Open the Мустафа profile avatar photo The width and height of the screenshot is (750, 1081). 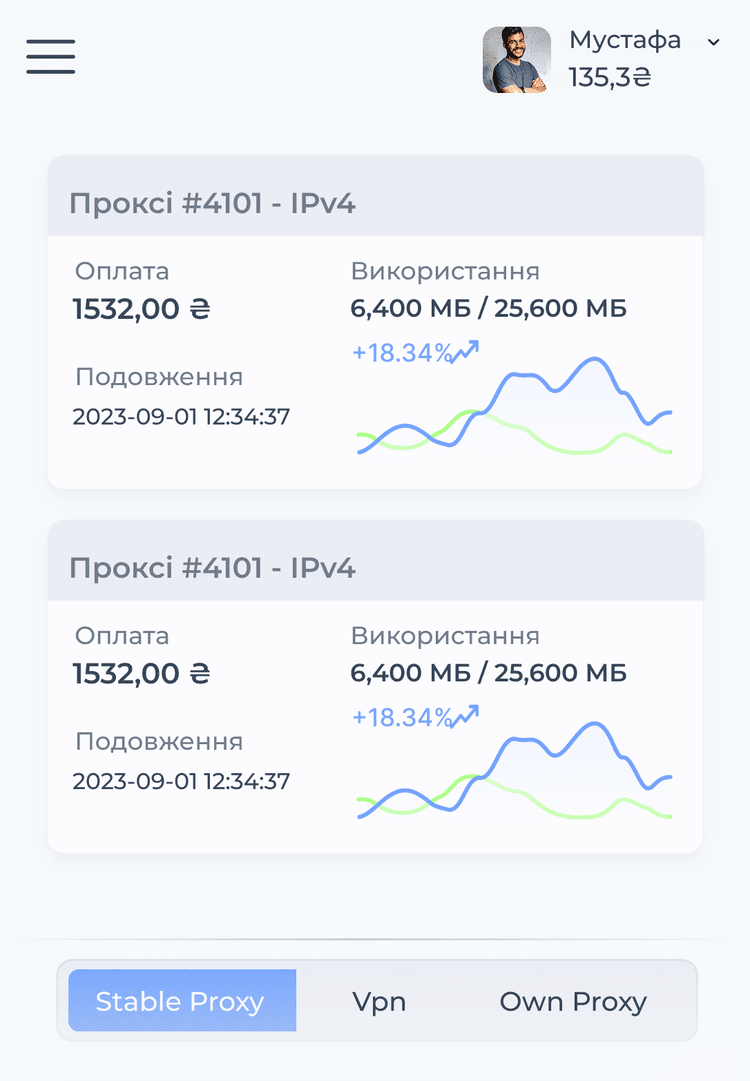coord(517,60)
